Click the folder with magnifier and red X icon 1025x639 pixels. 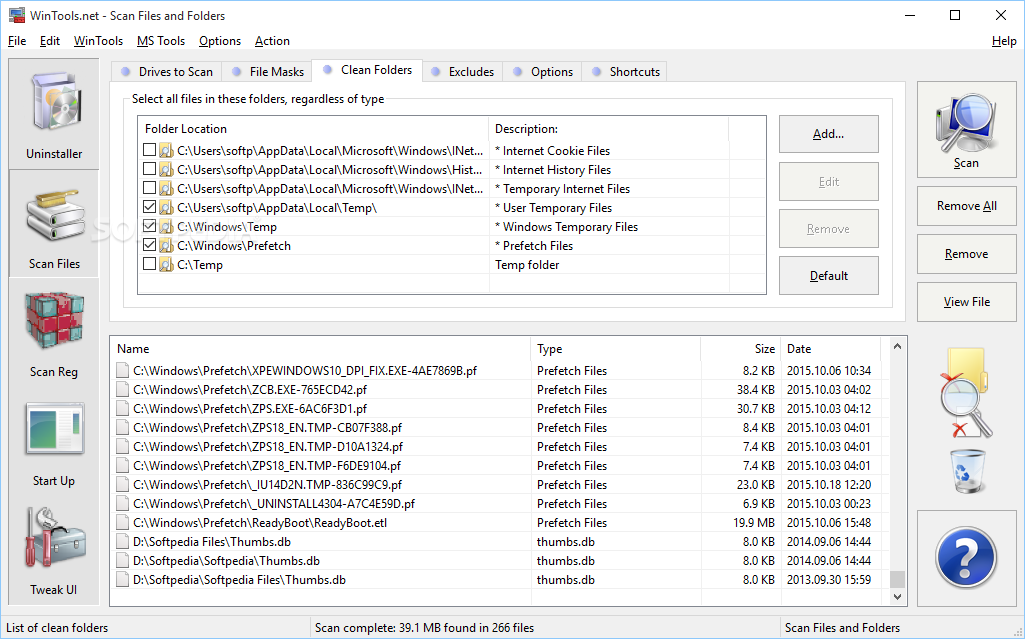pos(966,393)
